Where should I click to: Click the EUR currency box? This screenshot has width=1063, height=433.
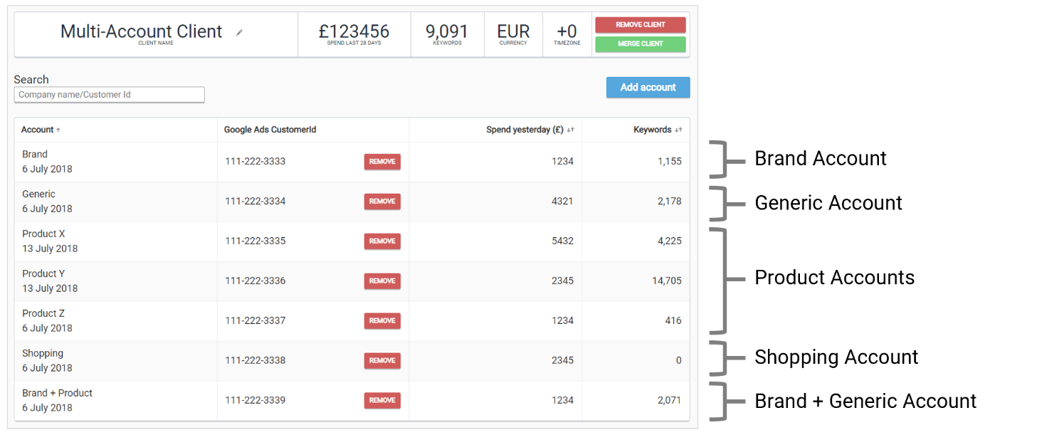[x=513, y=34]
